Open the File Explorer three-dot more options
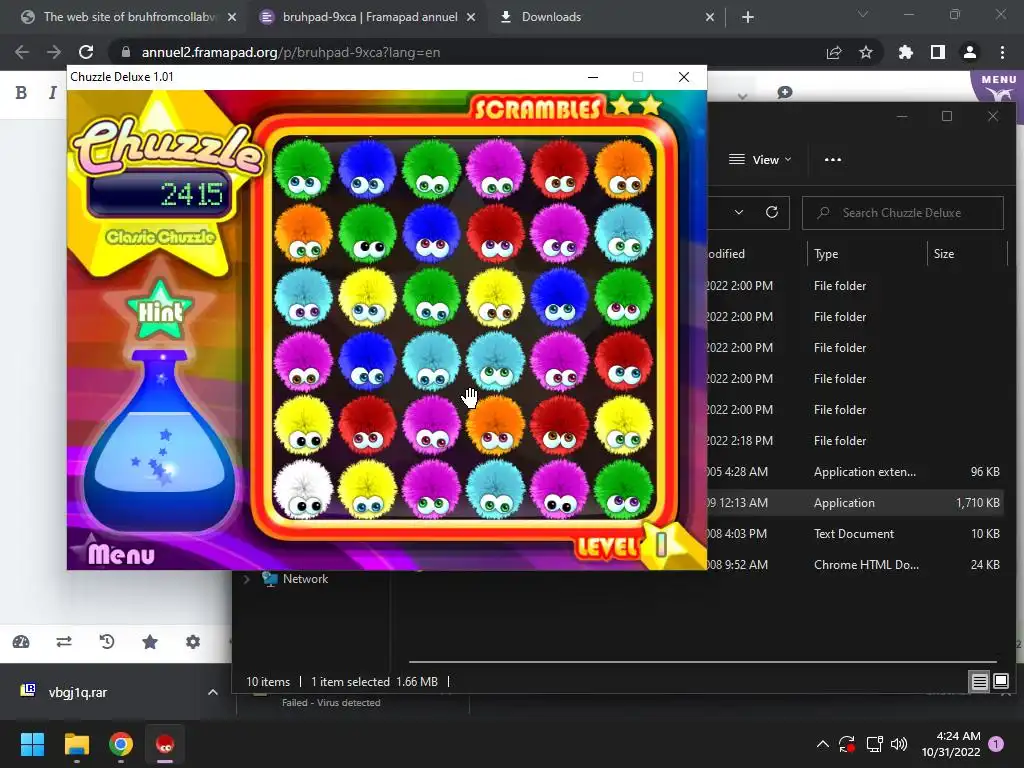1024x768 pixels. [x=833, y=159]
